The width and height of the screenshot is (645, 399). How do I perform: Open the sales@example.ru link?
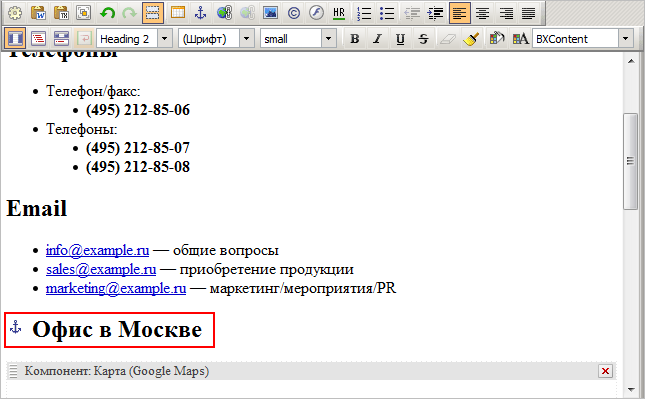101,269
